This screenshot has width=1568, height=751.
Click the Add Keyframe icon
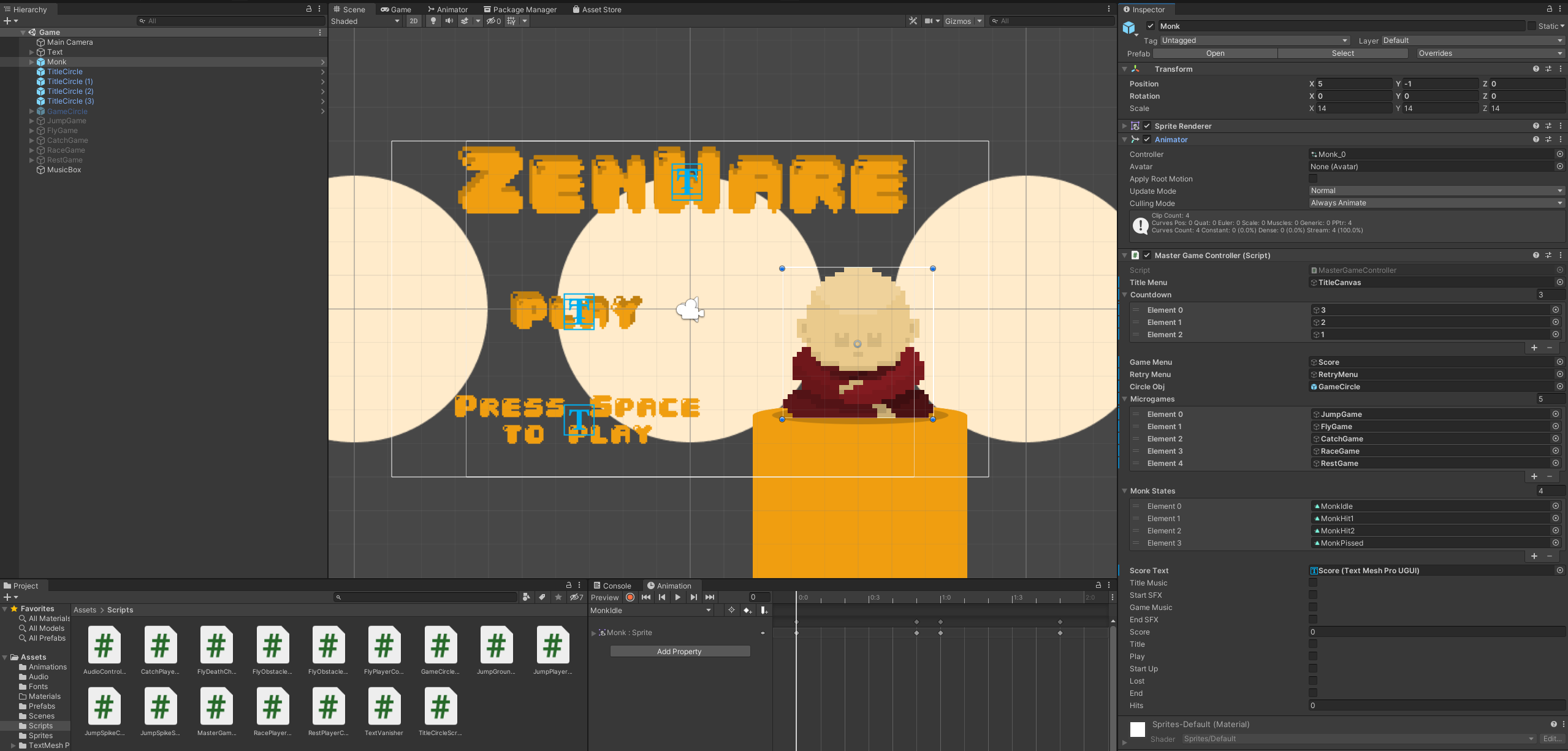(x=747, y=611)
